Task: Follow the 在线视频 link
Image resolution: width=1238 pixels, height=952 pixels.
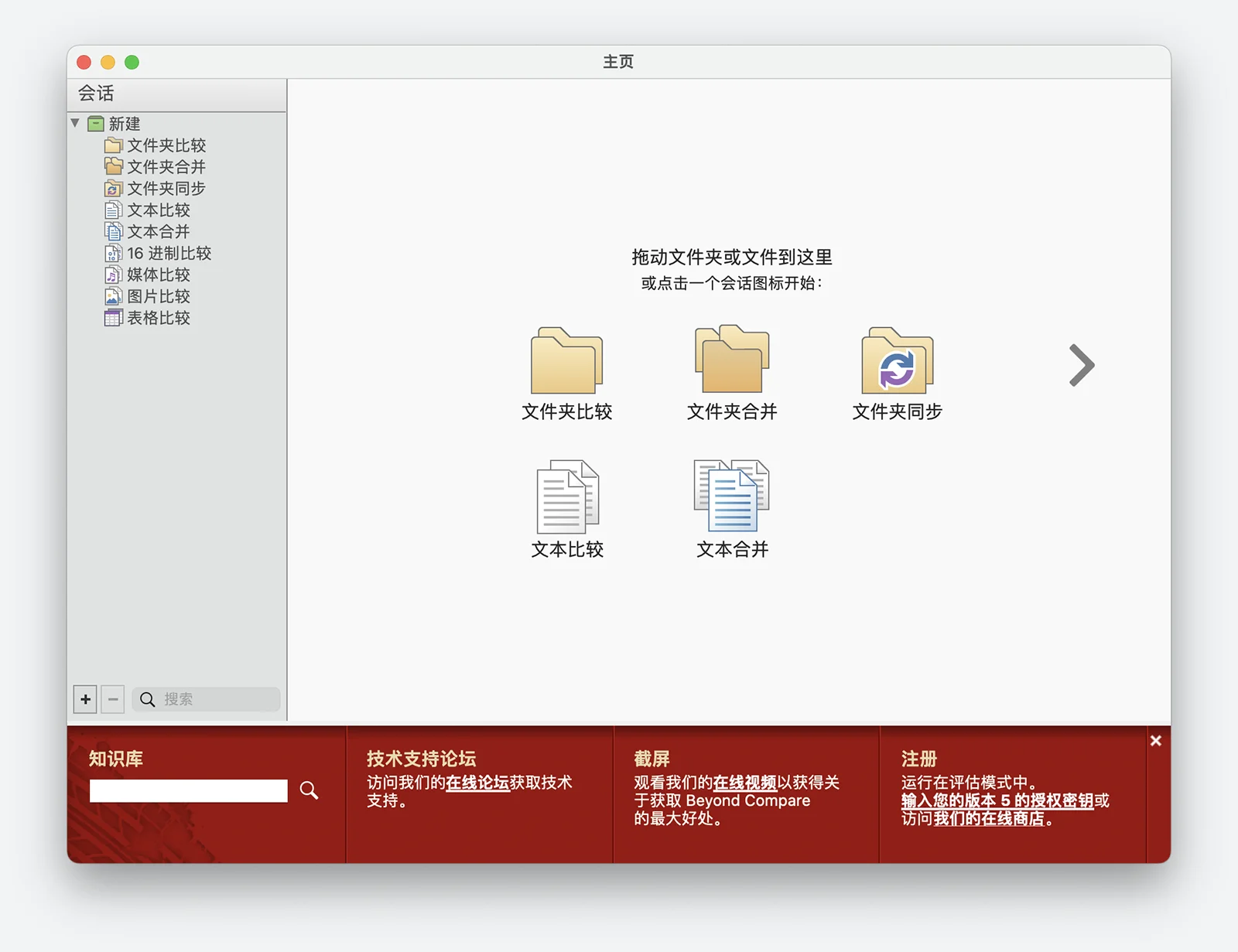Action: (744, 783)
